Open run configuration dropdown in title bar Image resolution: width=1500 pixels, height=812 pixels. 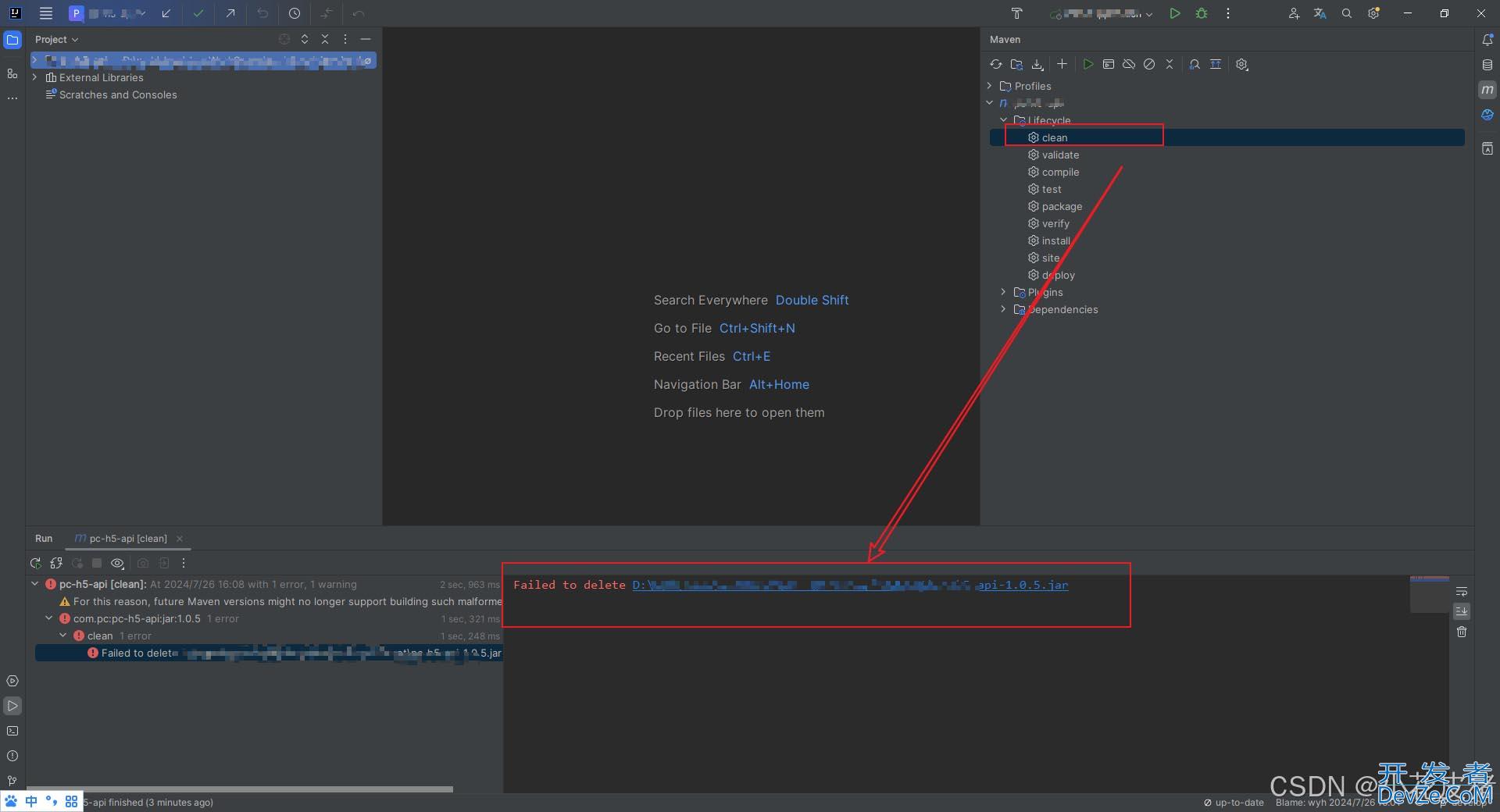pos(1102,13)
